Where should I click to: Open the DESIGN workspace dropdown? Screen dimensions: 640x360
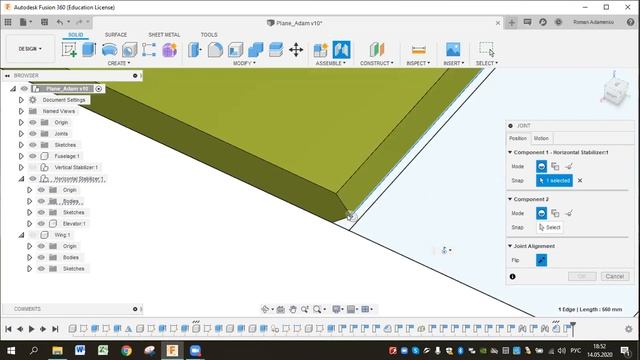30,49
